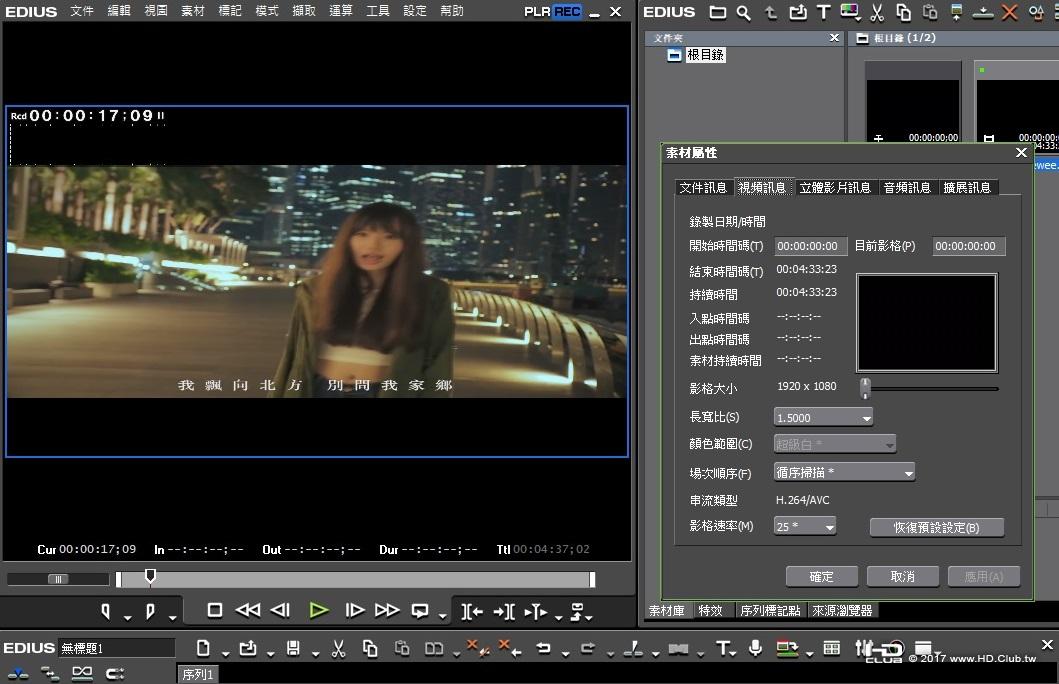Screen dimensions: 1059x684
Task: Step back one frame in the player
Action: [280, 610]
